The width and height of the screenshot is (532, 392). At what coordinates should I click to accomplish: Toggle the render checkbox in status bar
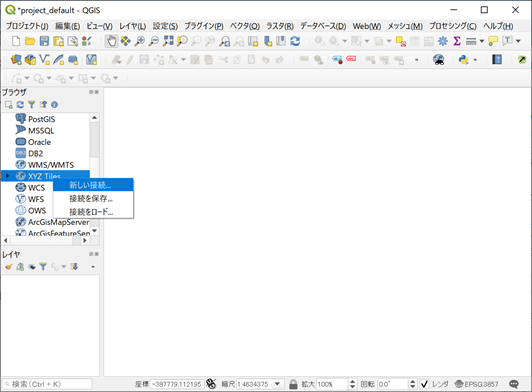pos(424,384)
